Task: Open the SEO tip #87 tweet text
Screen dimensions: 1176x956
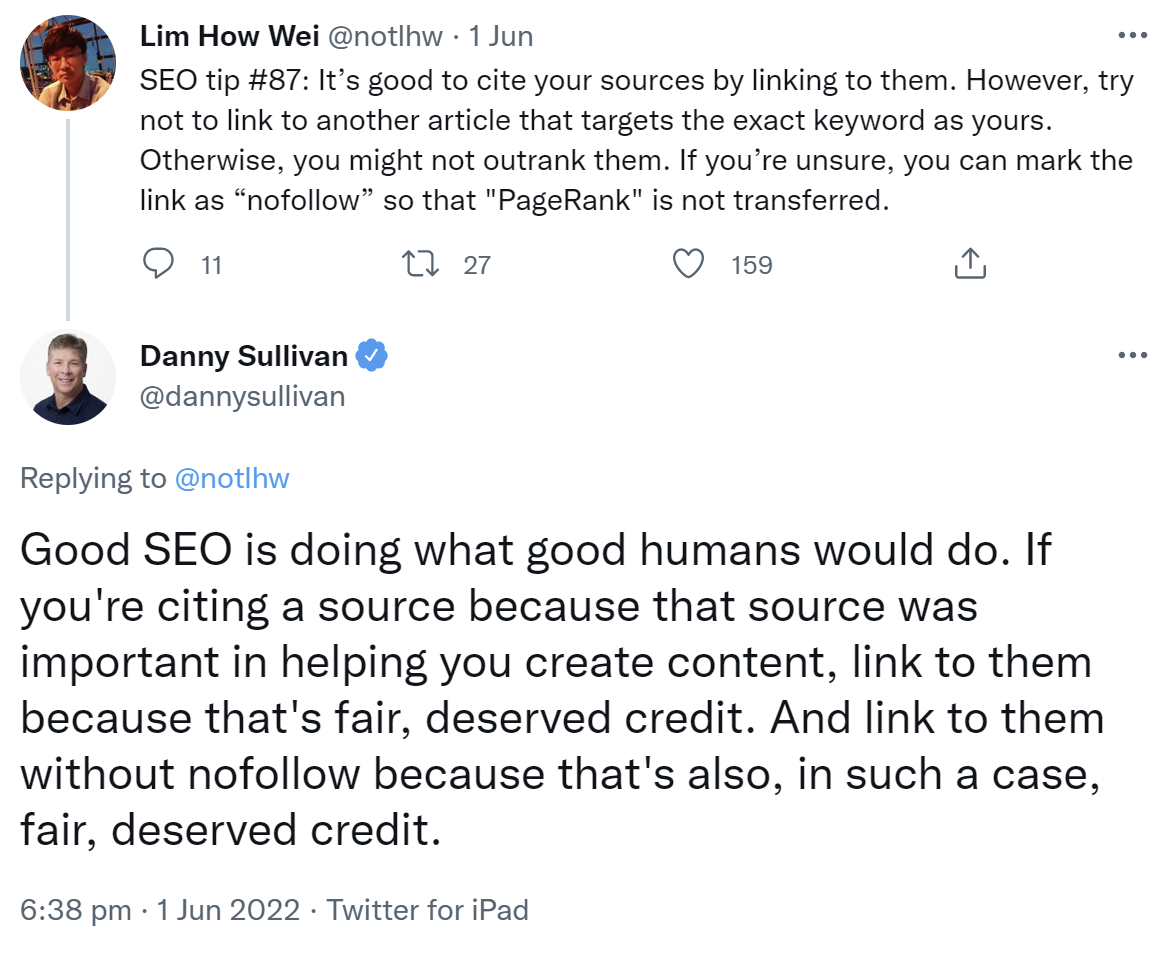Action: coord(636,140)
